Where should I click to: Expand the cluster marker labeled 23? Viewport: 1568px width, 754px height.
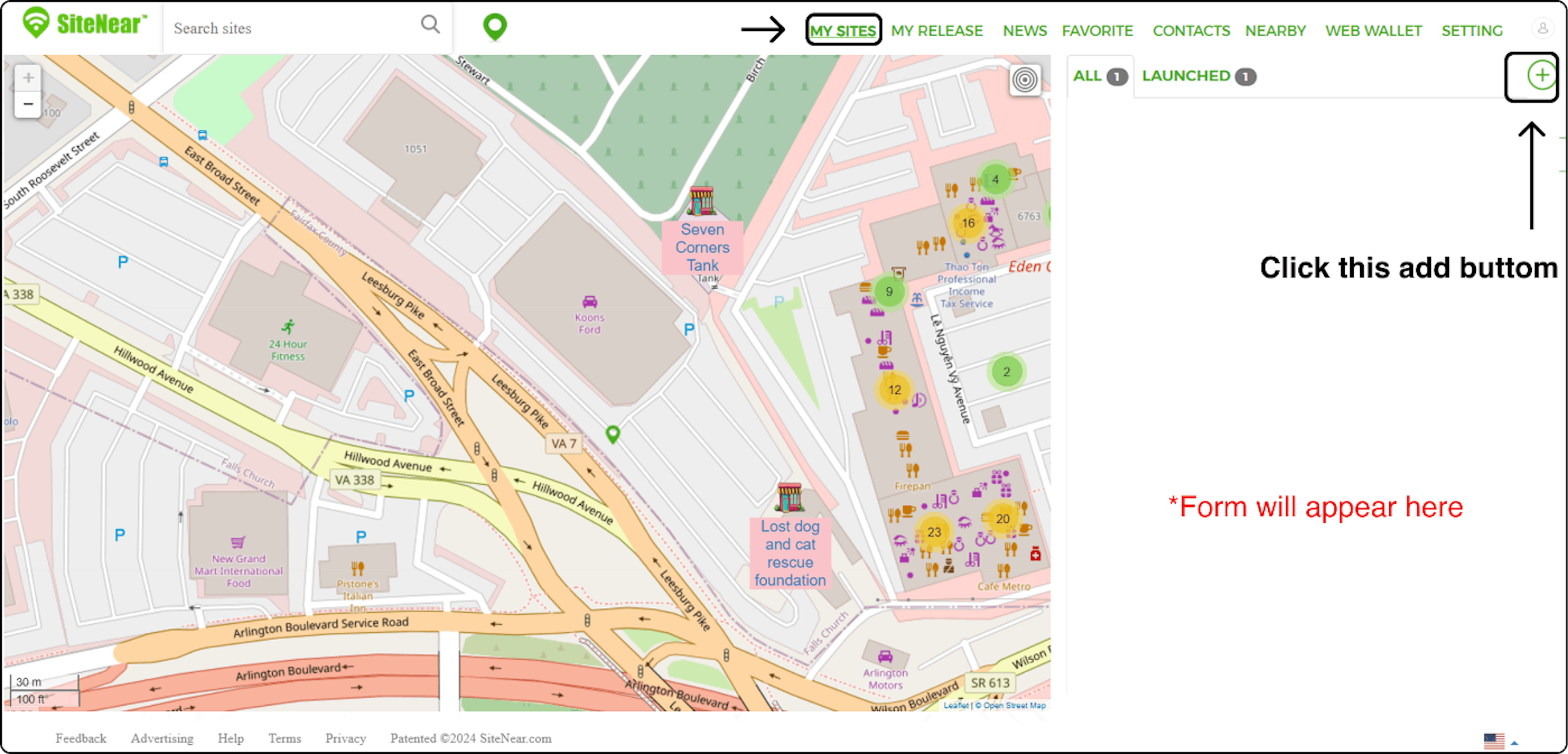coord(934,532)
